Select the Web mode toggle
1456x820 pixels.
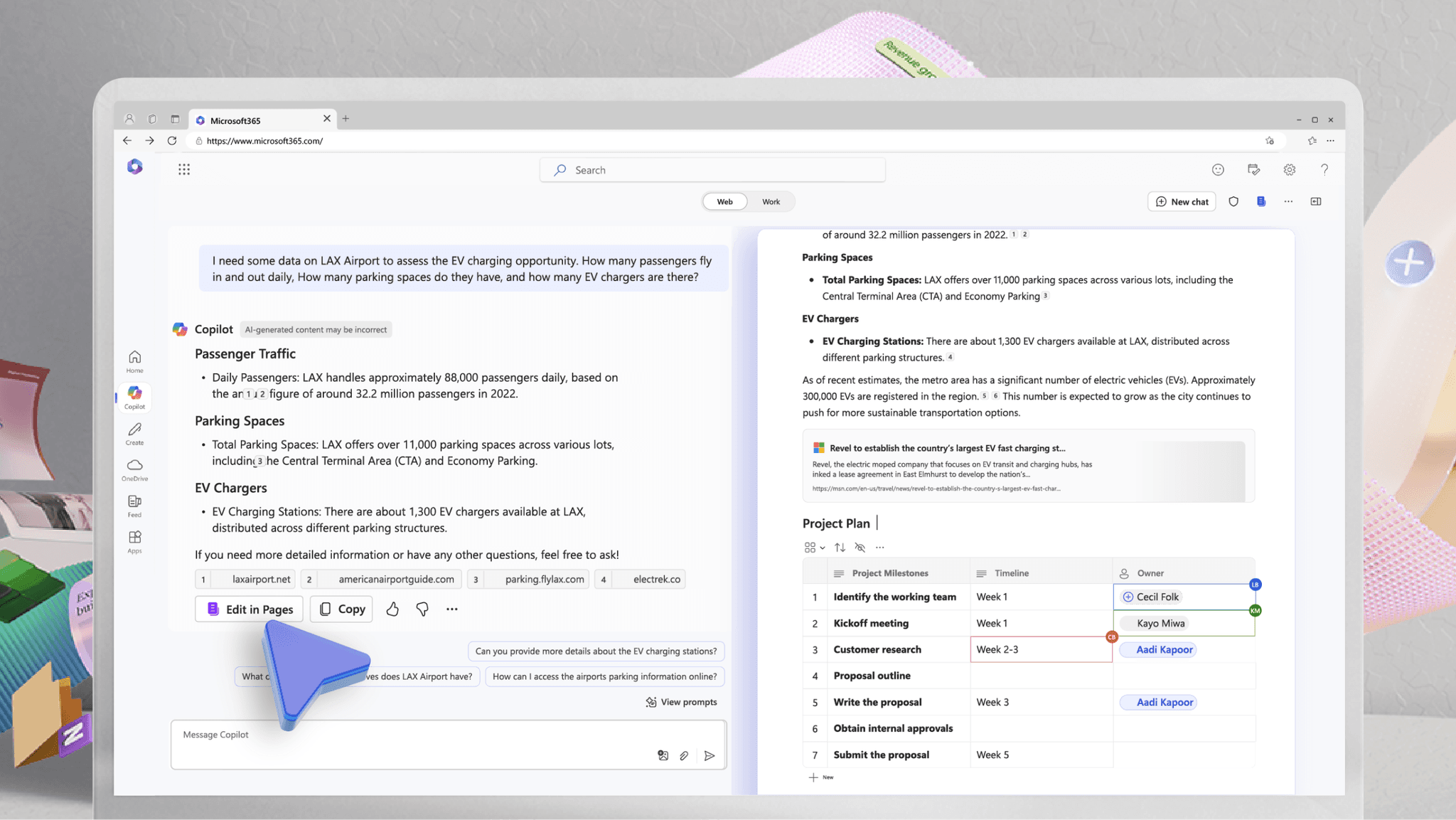point(724,201)
